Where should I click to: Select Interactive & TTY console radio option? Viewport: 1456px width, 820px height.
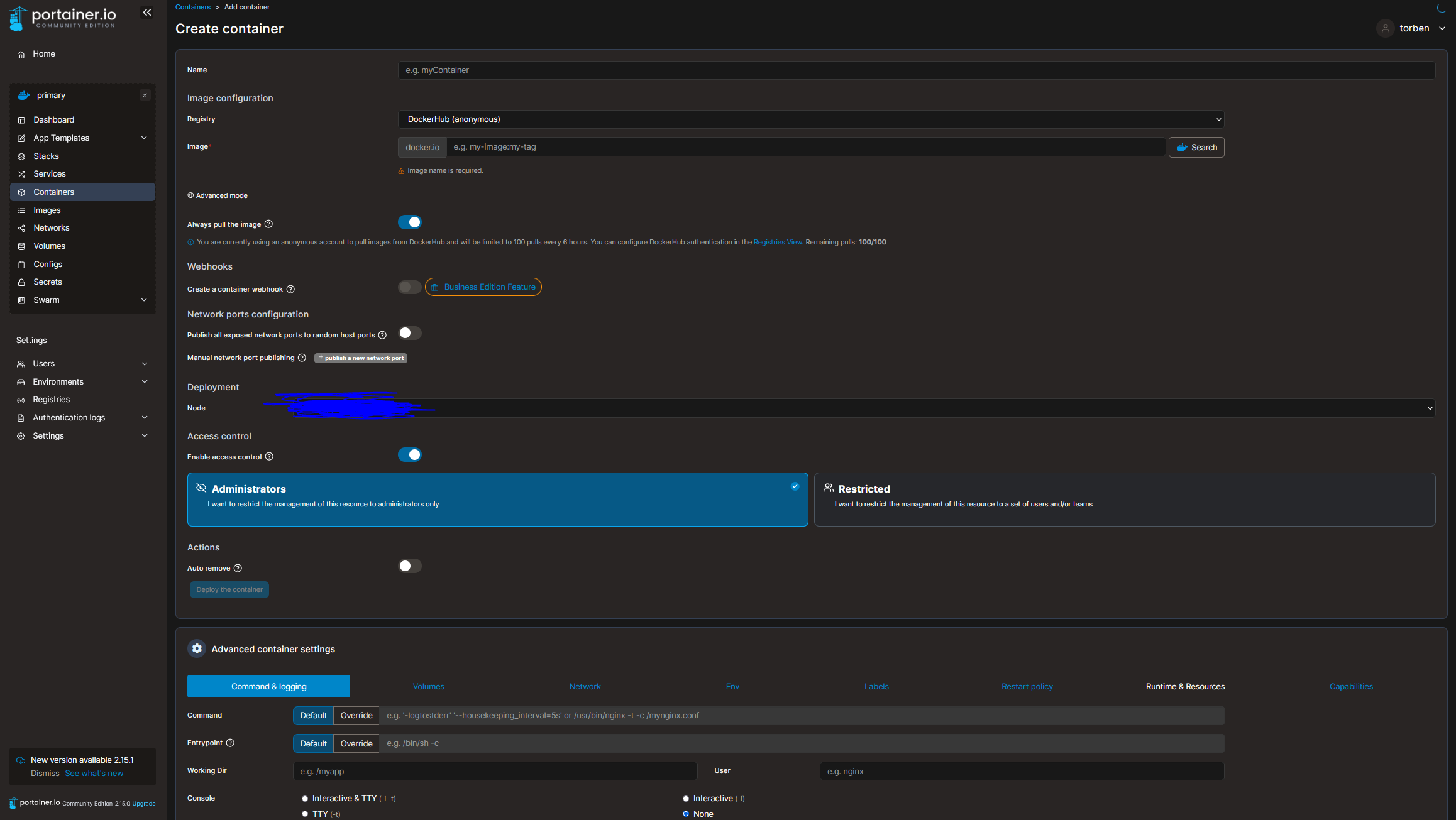pos(305,799)
